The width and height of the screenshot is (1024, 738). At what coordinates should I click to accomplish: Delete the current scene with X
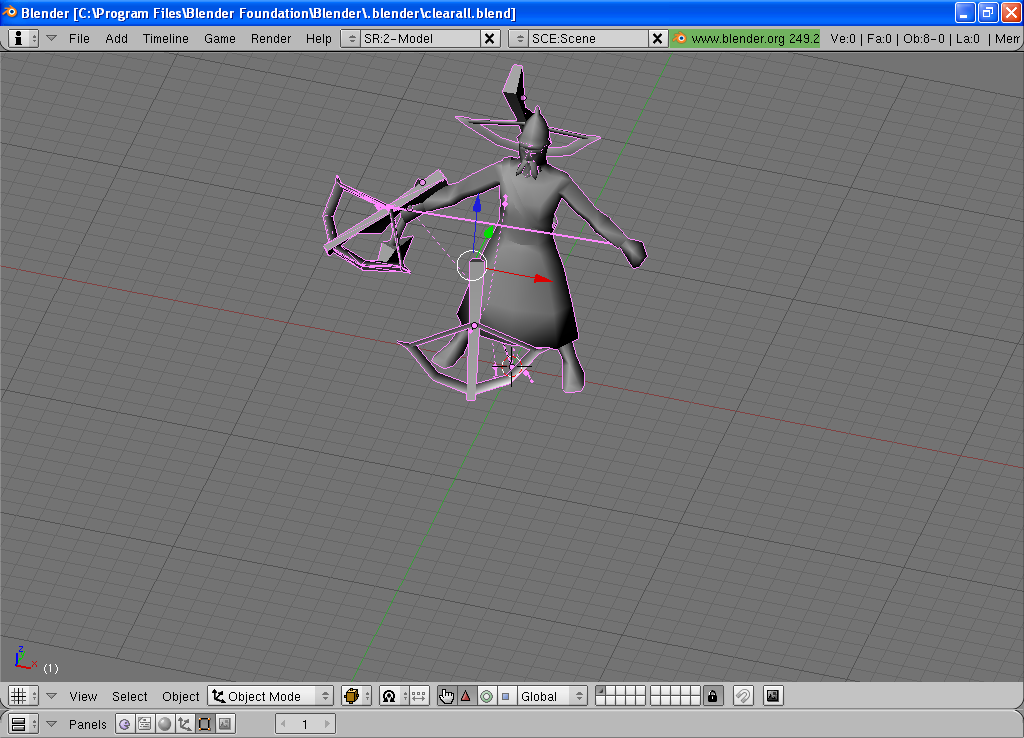pos(658,39)
